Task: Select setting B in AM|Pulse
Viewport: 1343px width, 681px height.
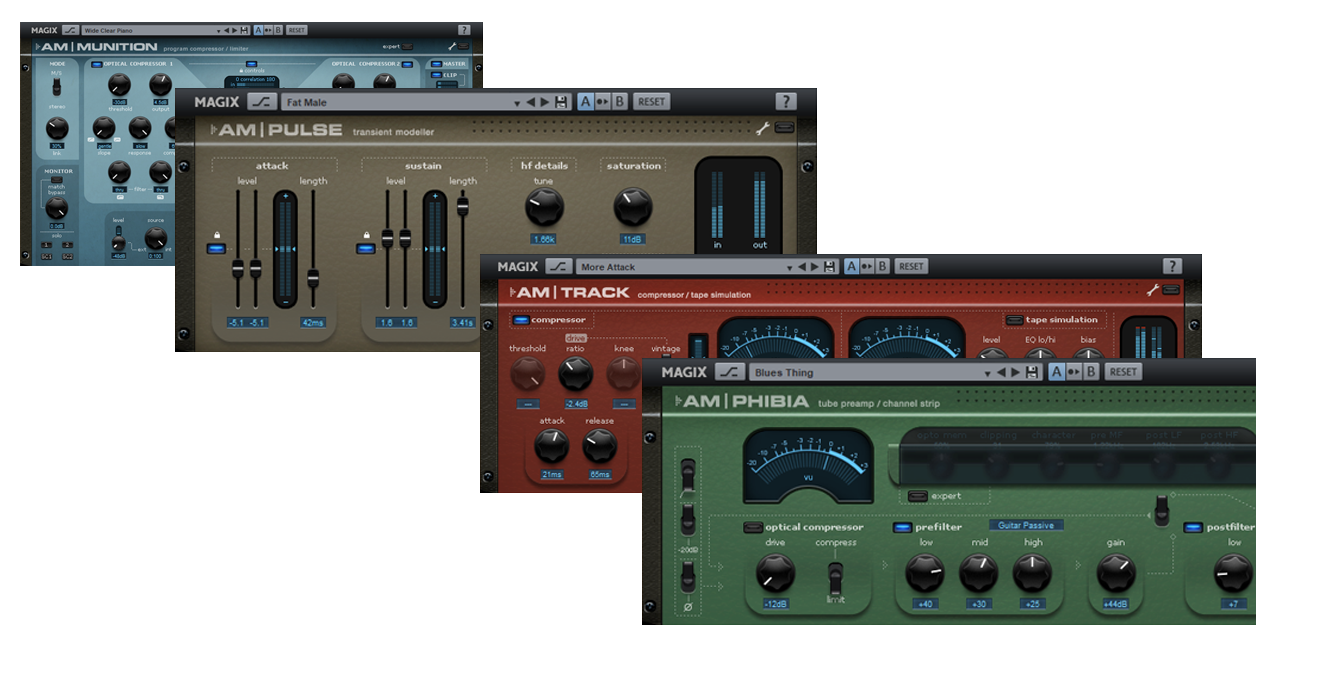Action: pos(618,102)
